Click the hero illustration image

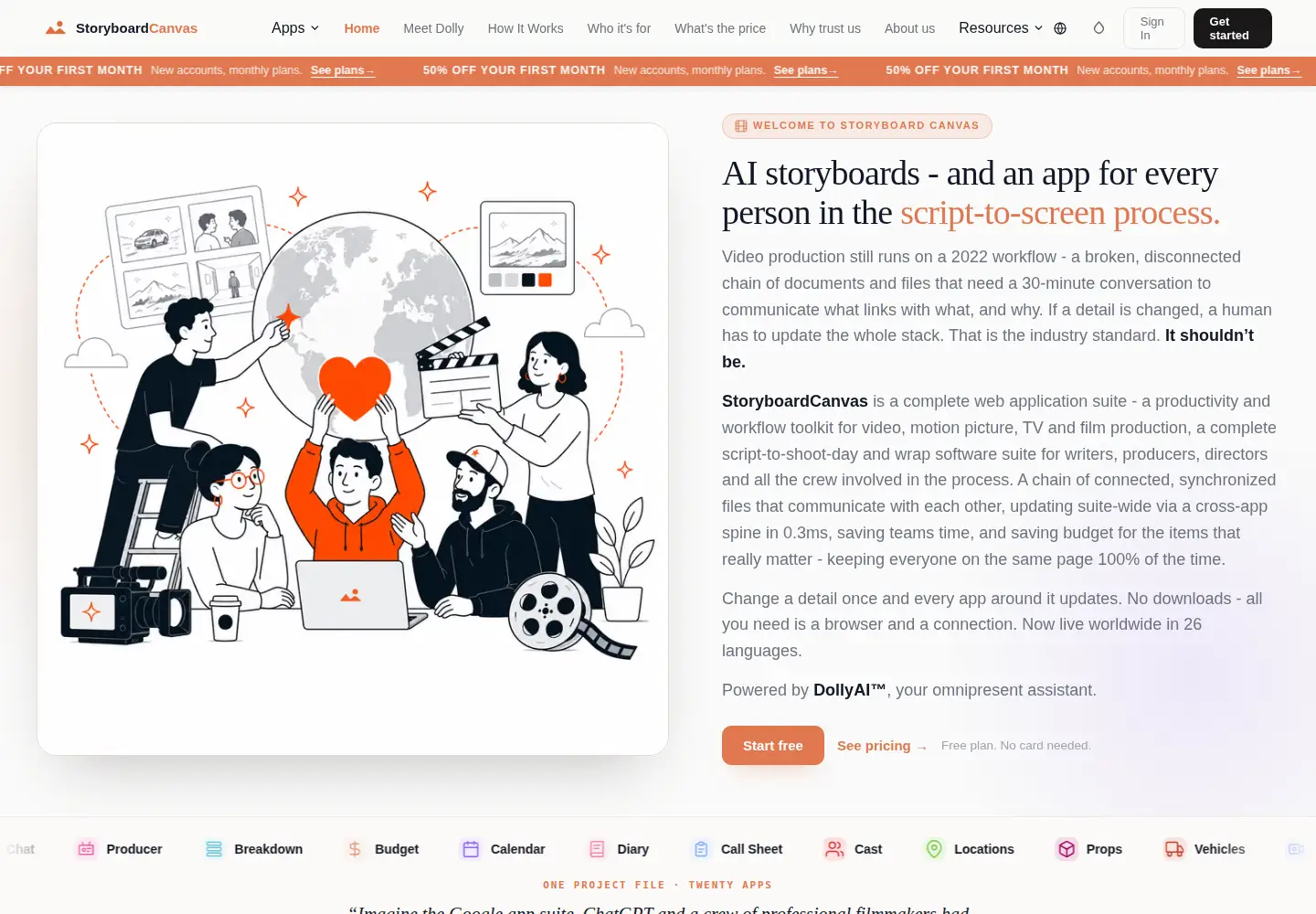tap(353, 439)
